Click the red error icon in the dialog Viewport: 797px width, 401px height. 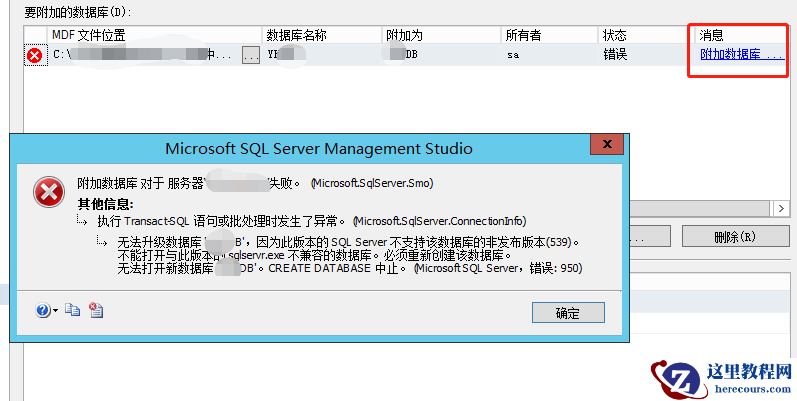point(47,191)
